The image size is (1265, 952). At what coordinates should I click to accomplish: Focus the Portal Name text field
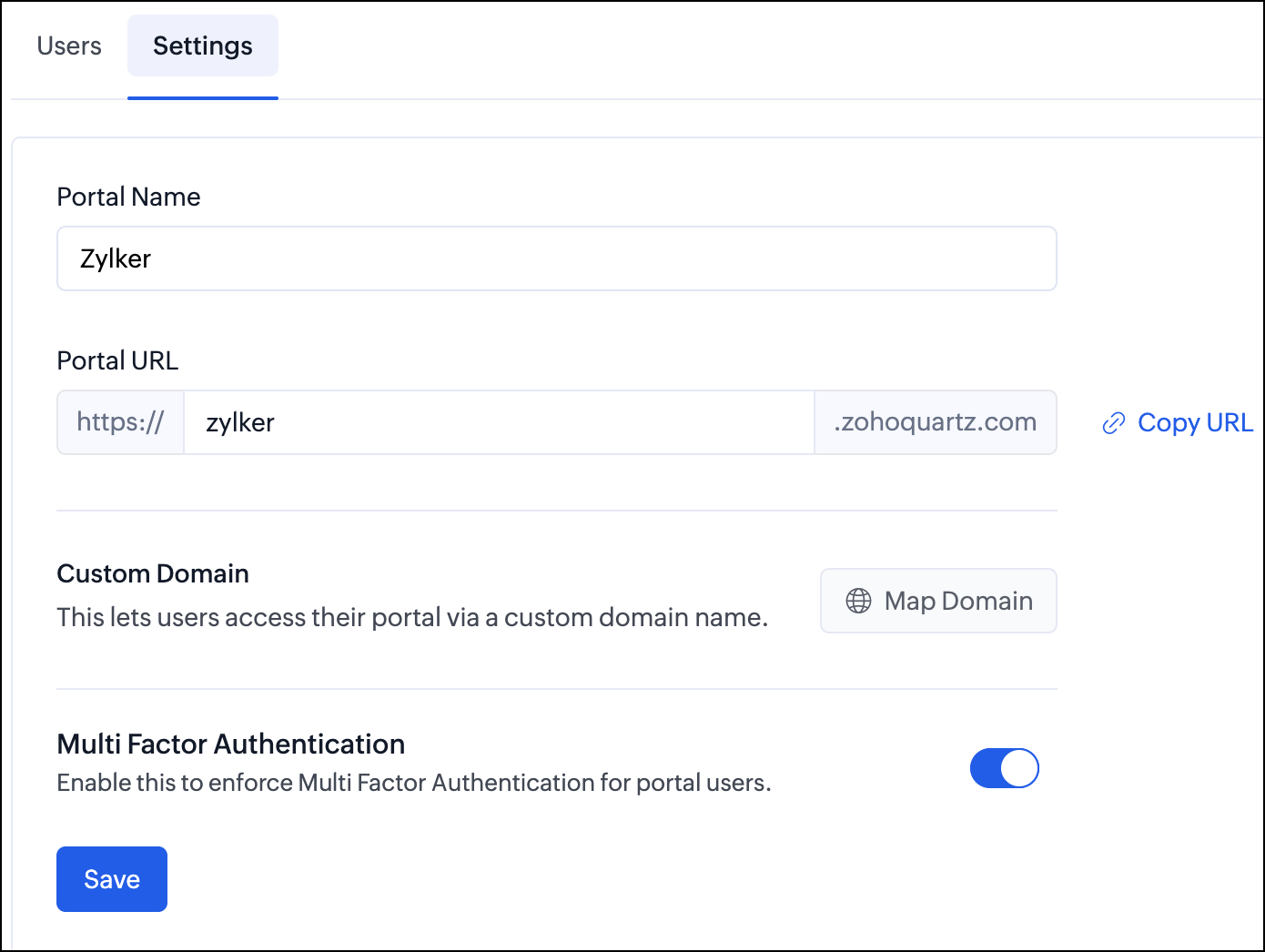click(x=556, y=258)
